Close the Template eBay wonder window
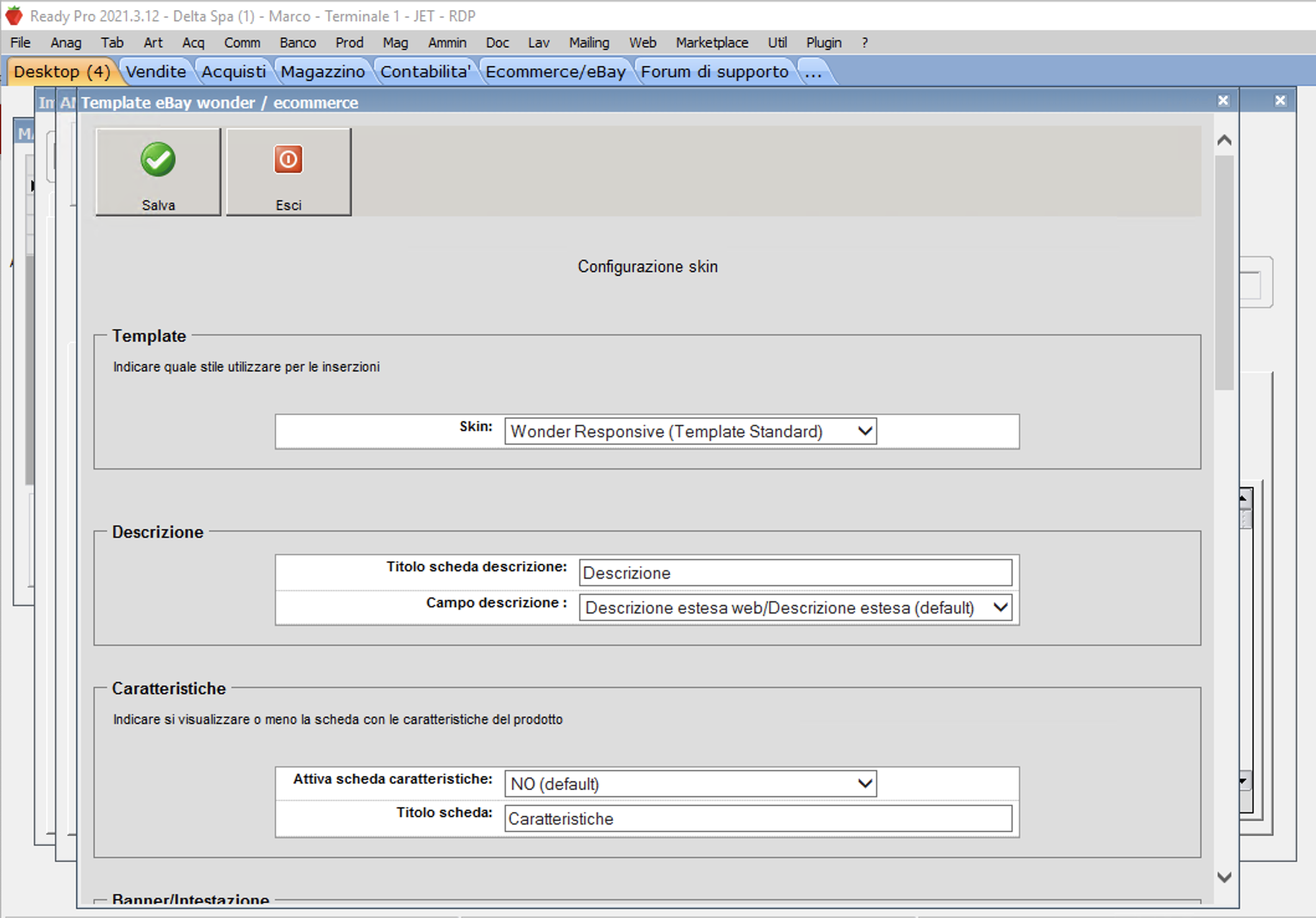 1223,101
